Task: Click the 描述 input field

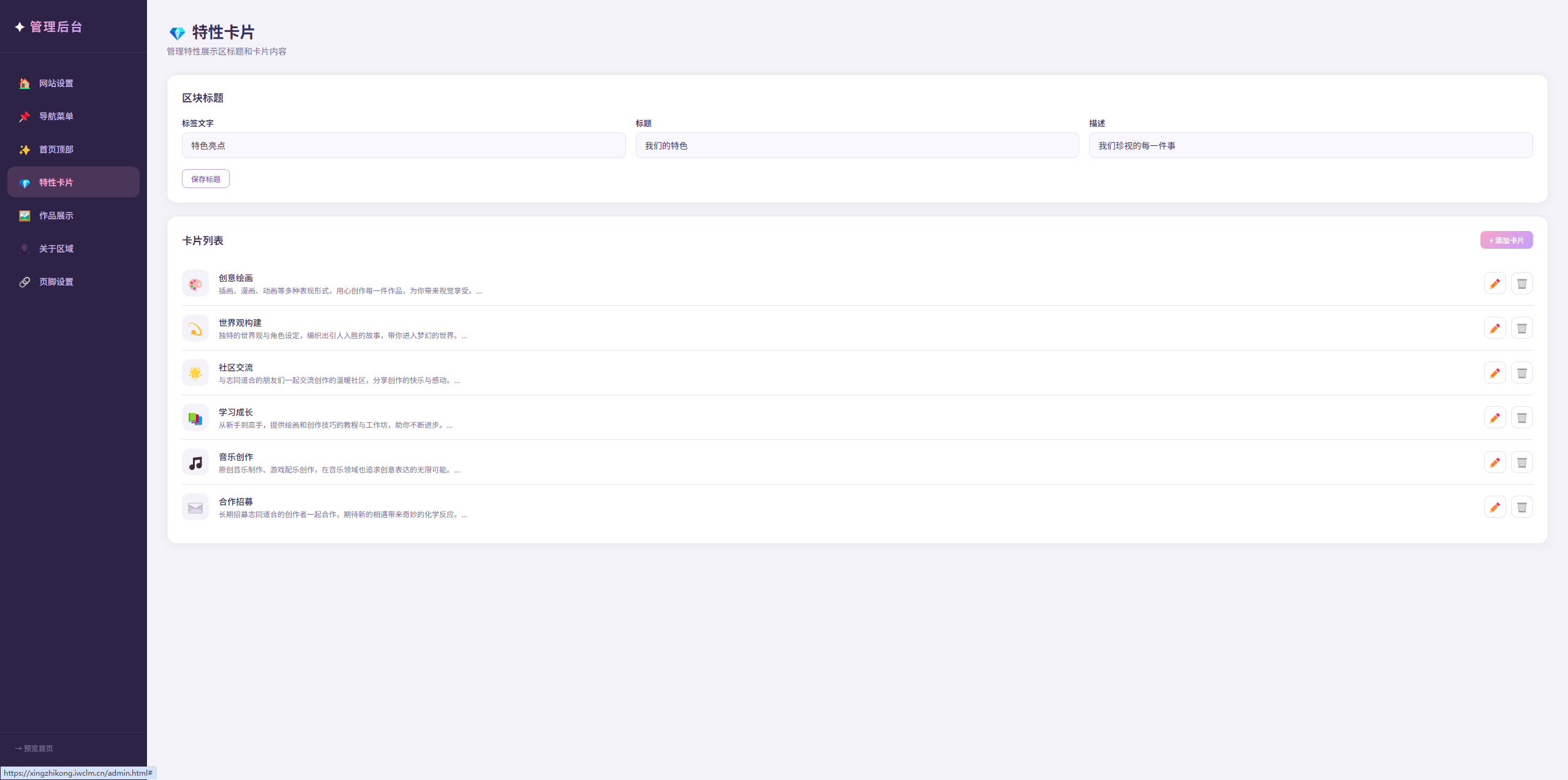Action: coord(1311,146)
